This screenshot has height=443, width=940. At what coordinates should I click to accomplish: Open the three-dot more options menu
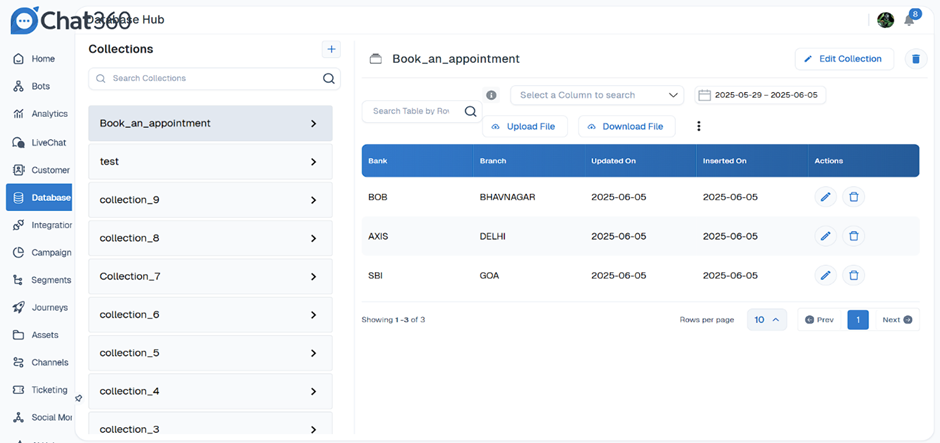[699, 127]
